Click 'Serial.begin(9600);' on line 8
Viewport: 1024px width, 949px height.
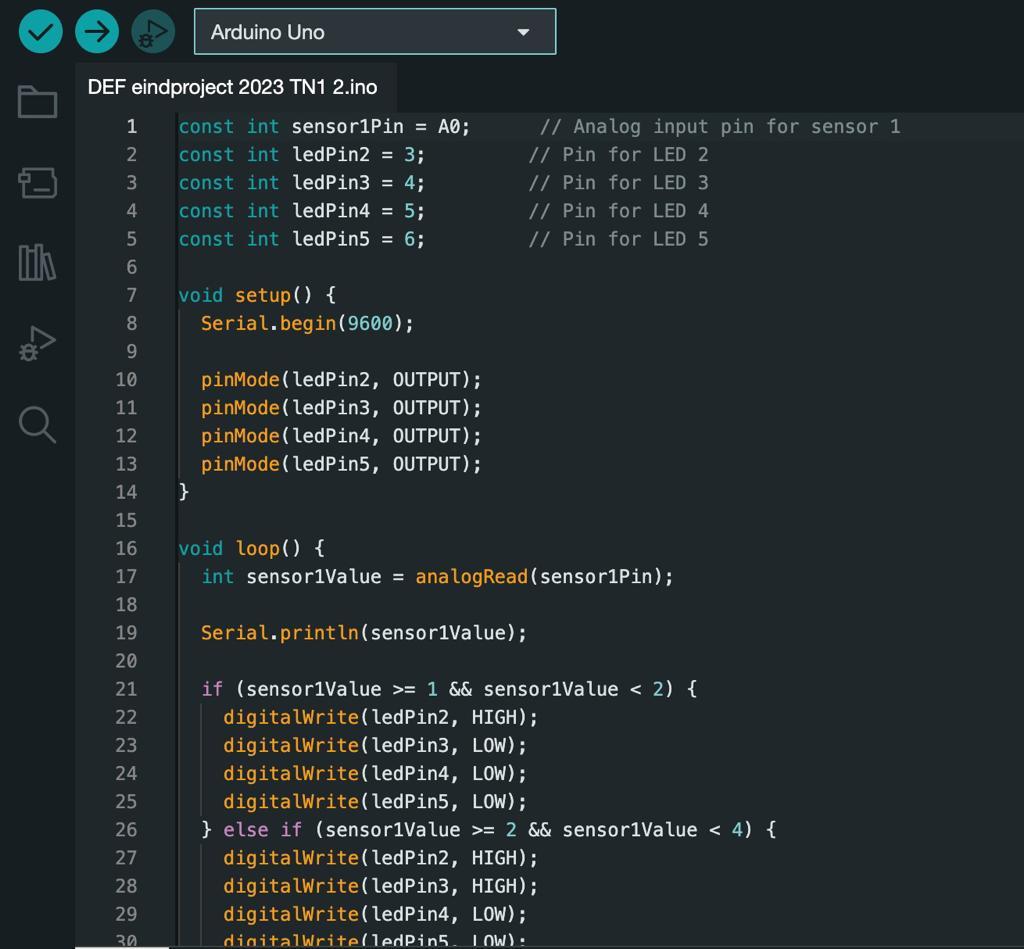307,323
